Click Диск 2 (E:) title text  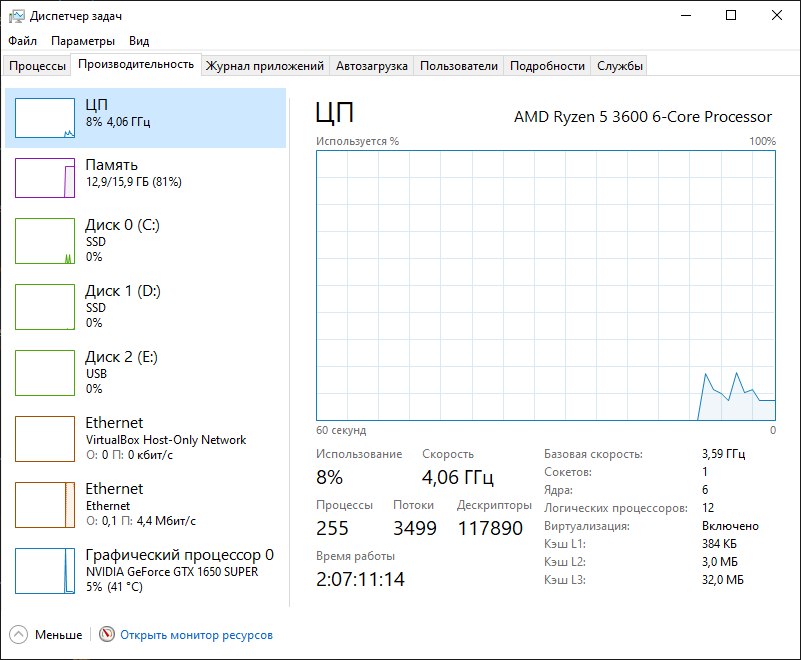122,357
